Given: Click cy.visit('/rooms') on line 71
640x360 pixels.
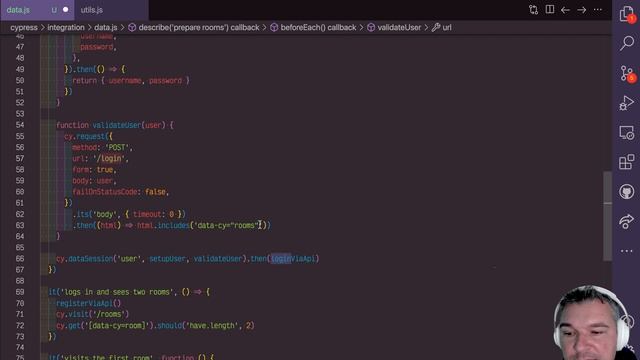Looking at the screenshot, I should tap(92, 314).
